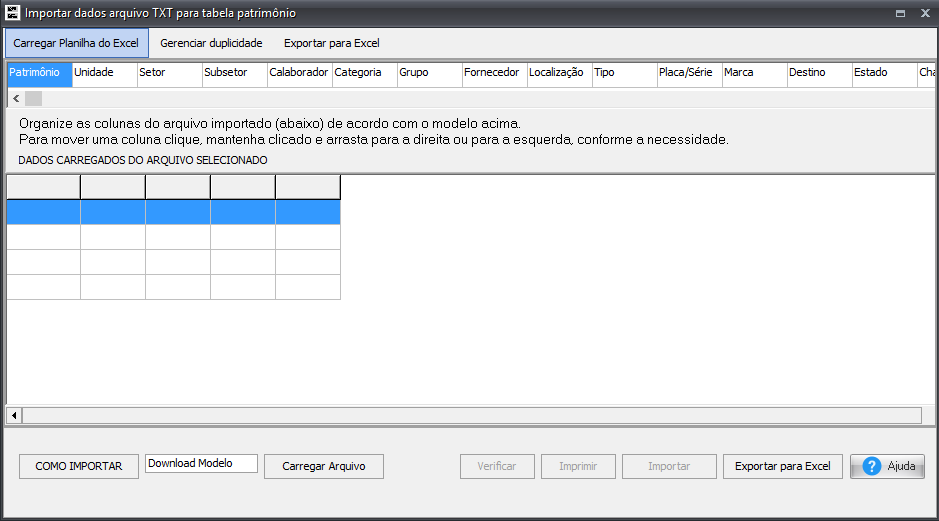Image resolution: width=939 pixels, height=521 pixels.
Task: Select the Patrimônio column header
Action: (x=39, y=73)
